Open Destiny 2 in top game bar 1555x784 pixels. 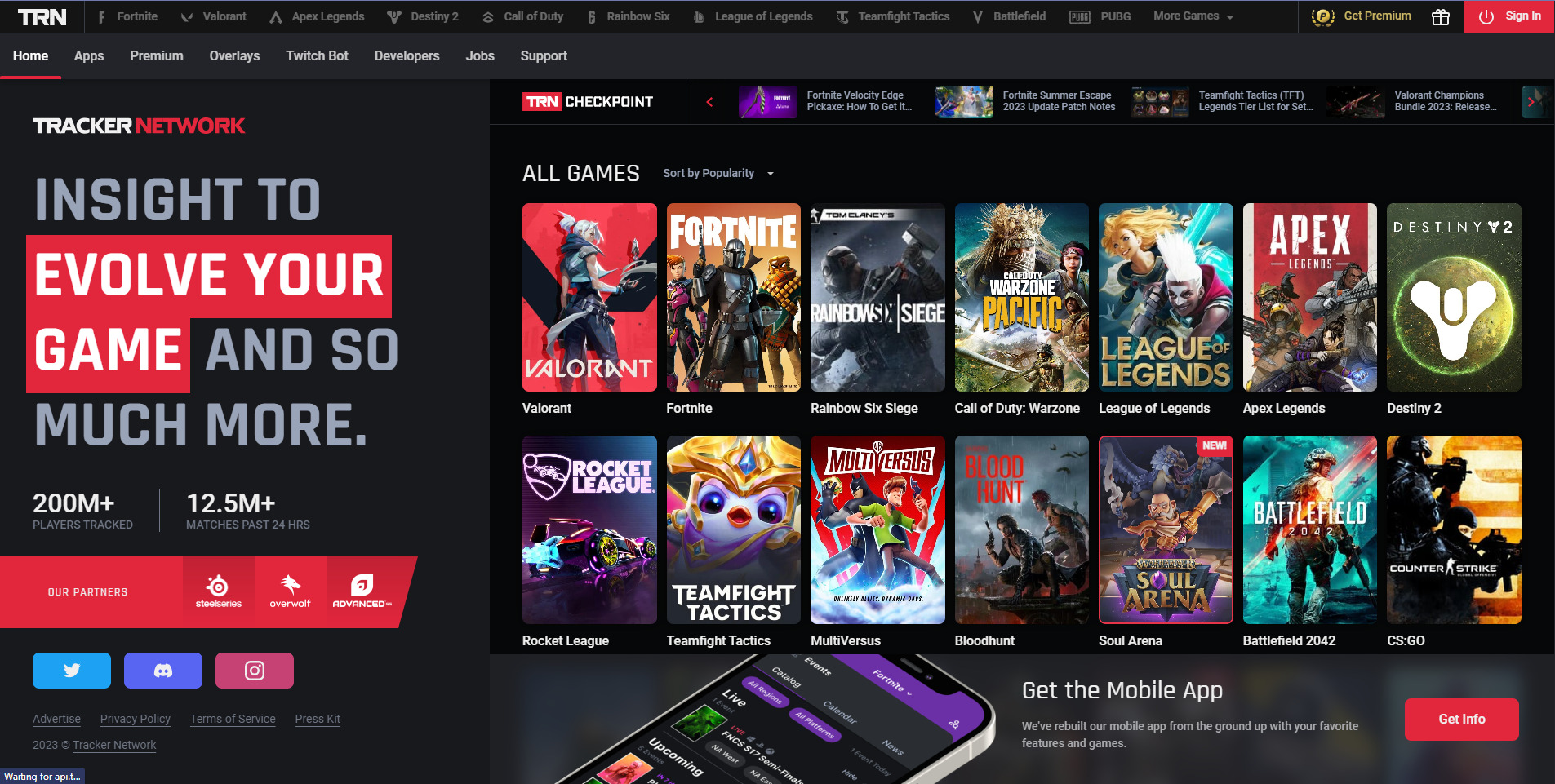[423, 16]
